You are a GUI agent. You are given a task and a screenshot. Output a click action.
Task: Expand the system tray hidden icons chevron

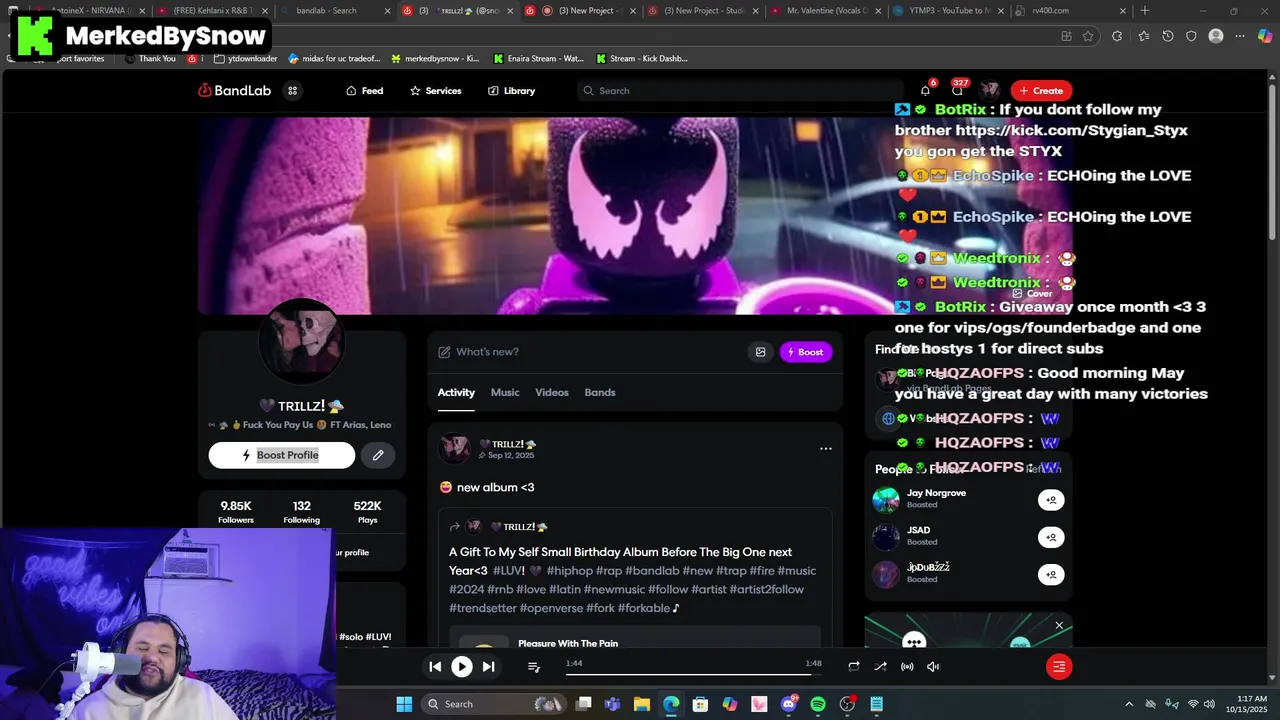[1129, 704]
